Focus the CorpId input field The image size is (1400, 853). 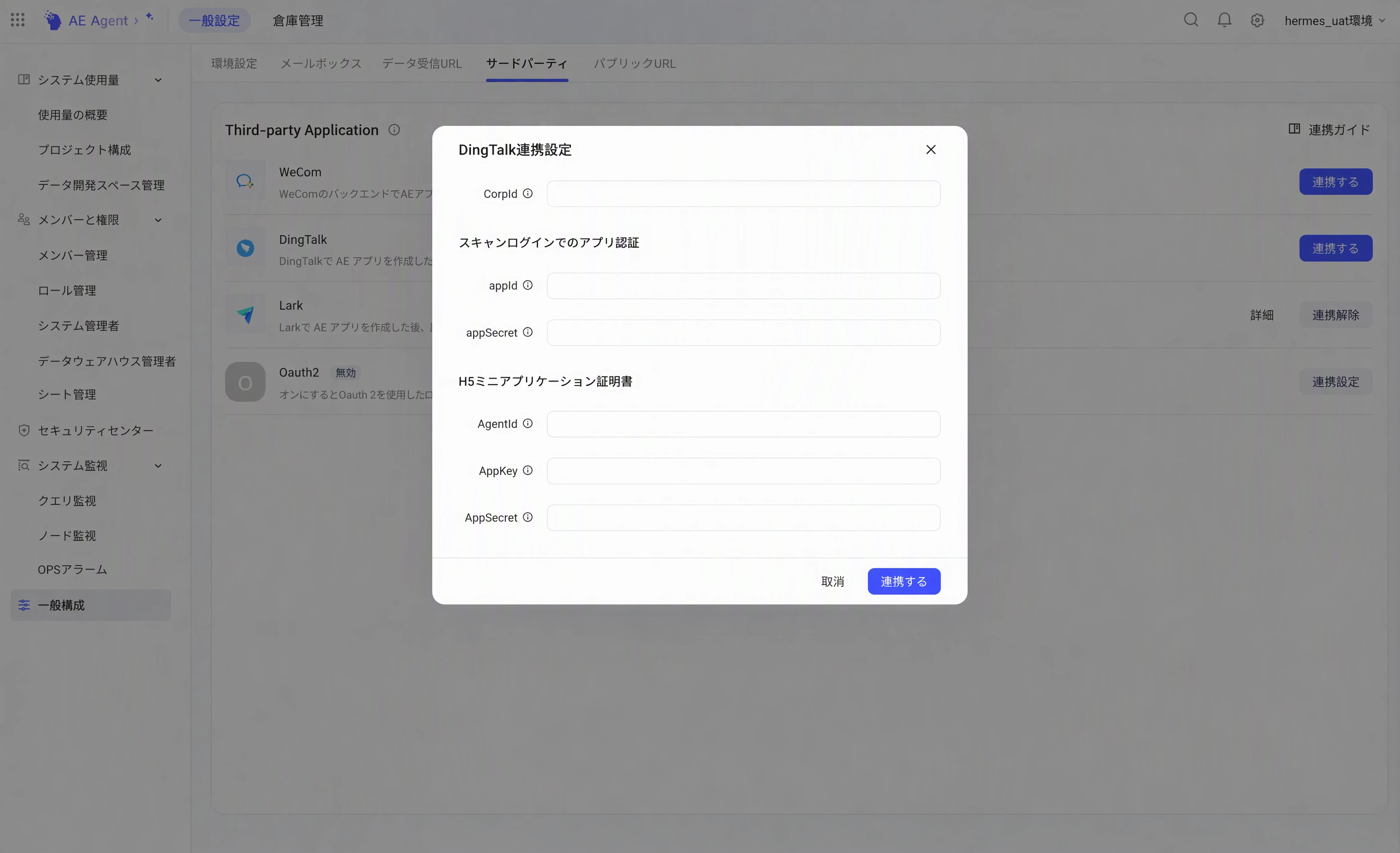(743, 194)
